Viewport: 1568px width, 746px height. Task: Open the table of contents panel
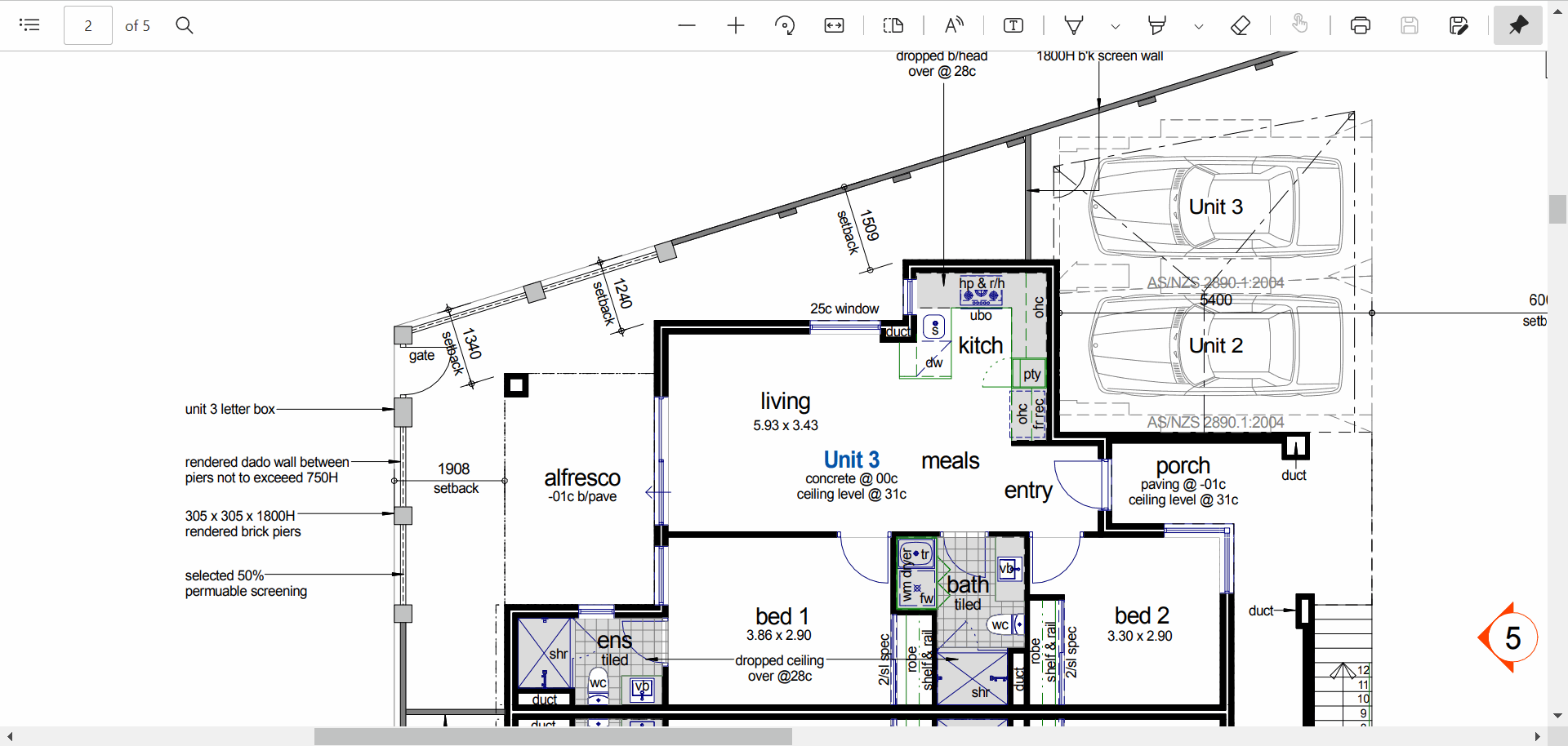click(29, 25)
